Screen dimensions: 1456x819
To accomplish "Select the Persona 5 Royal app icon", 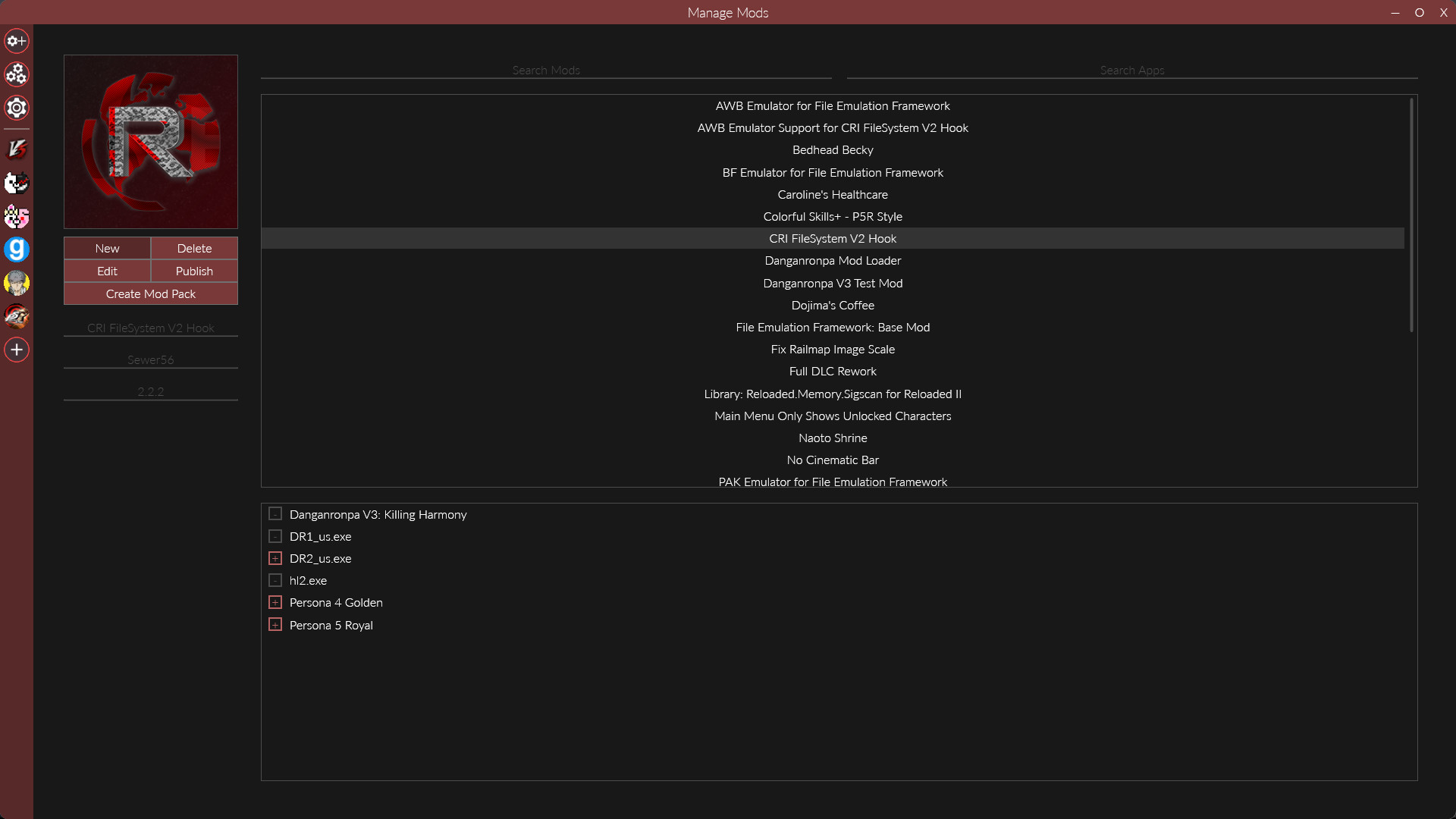I will [x=17, y=316].
